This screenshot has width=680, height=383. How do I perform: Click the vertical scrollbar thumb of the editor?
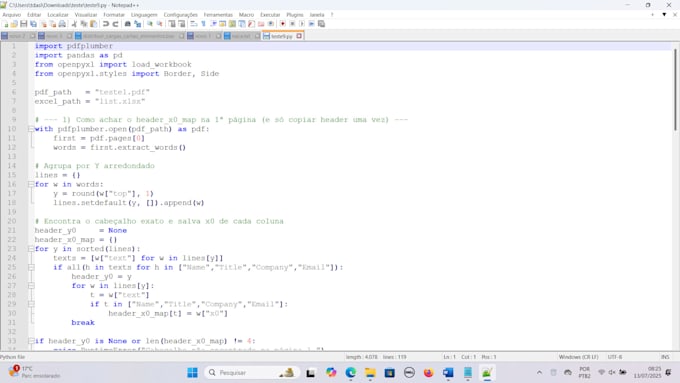pyautogui.click(x=675, y=89)
